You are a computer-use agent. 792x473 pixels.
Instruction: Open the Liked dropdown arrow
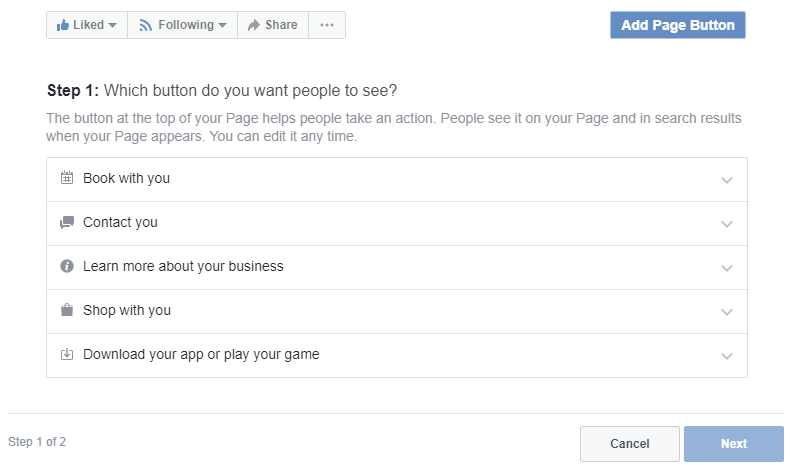pyautogui.click(x=113, y=25)
